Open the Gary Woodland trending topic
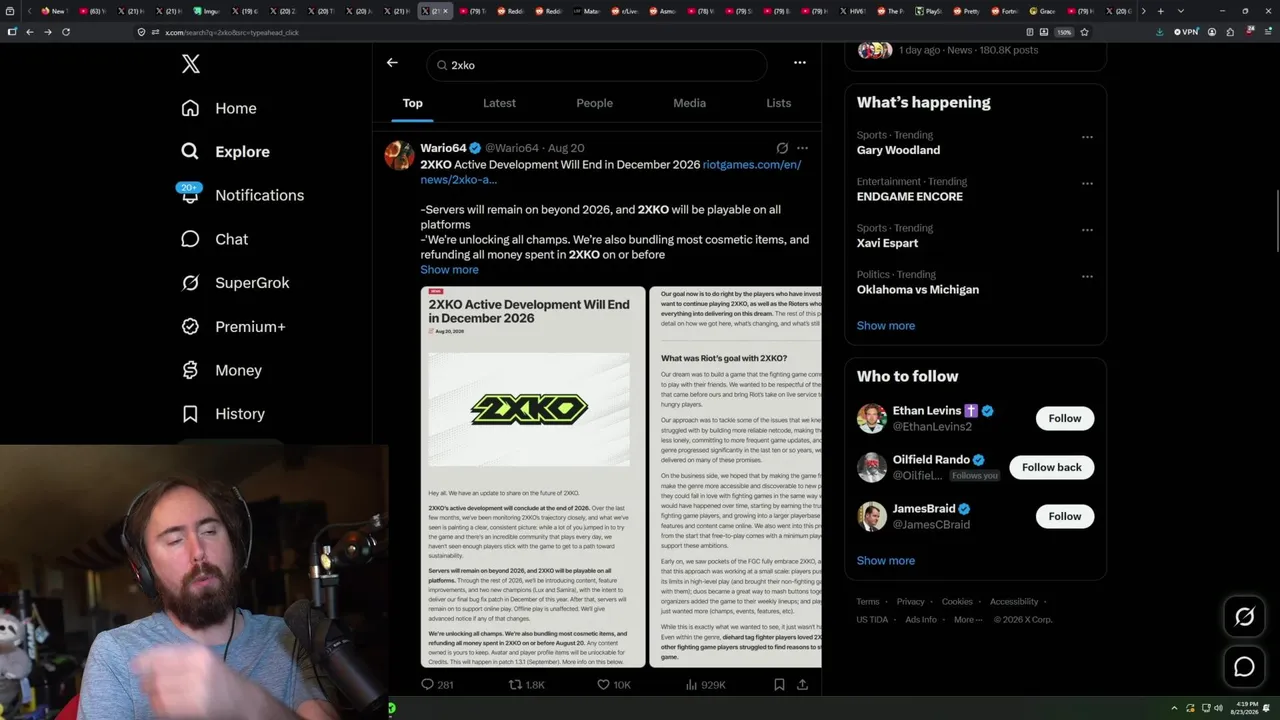The width and height of the screenshot is (1280, 720). tap(898, 150)
